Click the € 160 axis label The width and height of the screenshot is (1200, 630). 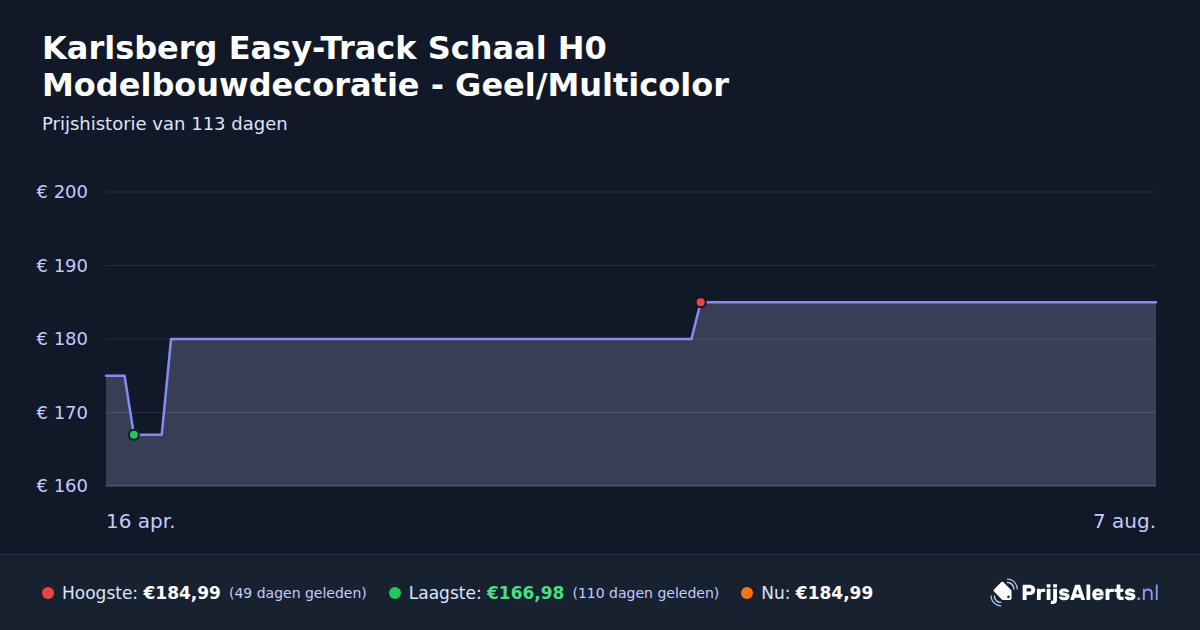(63, 486)
